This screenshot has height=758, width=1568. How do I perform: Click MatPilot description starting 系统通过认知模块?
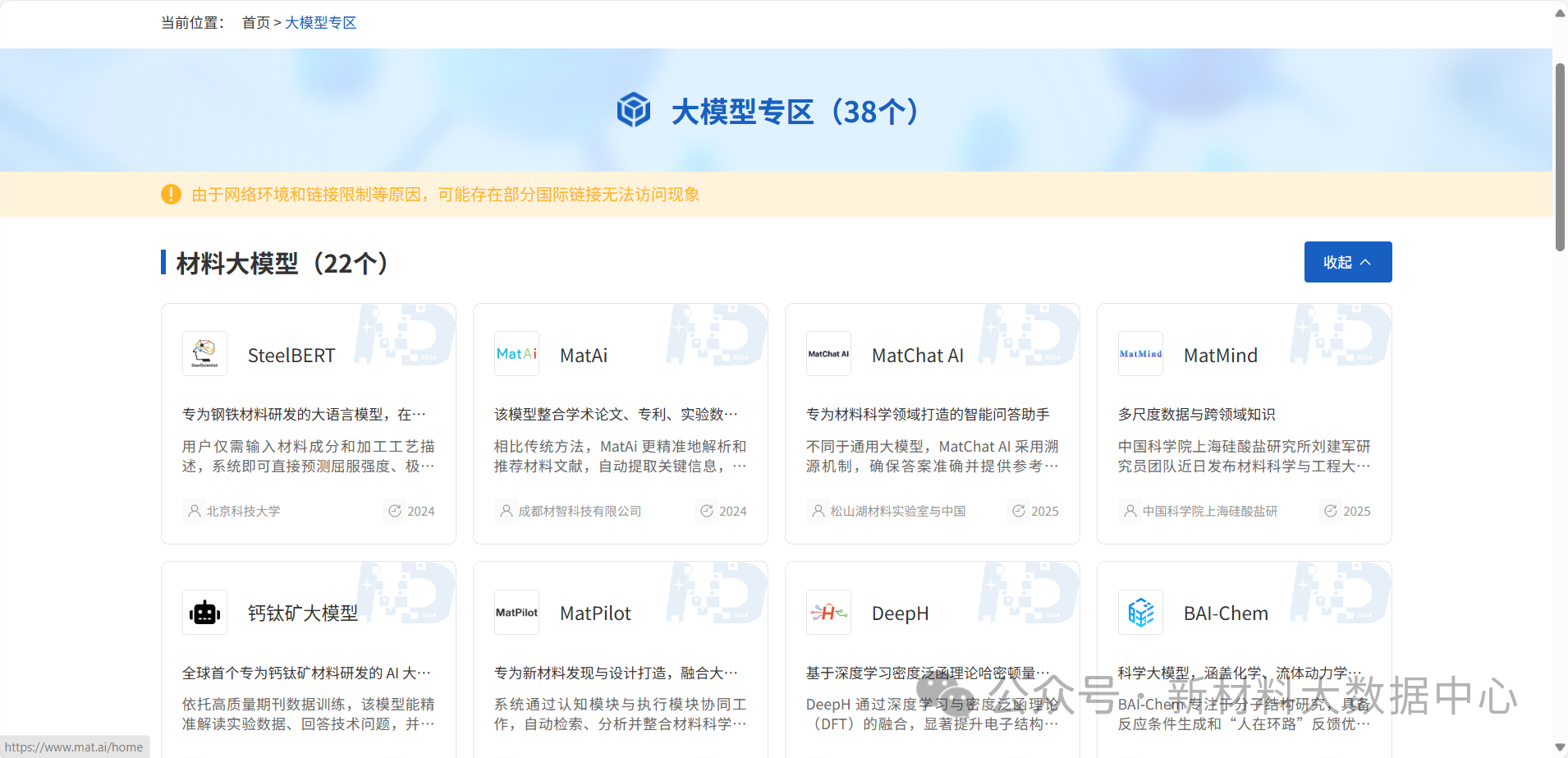tap(621, 714)
